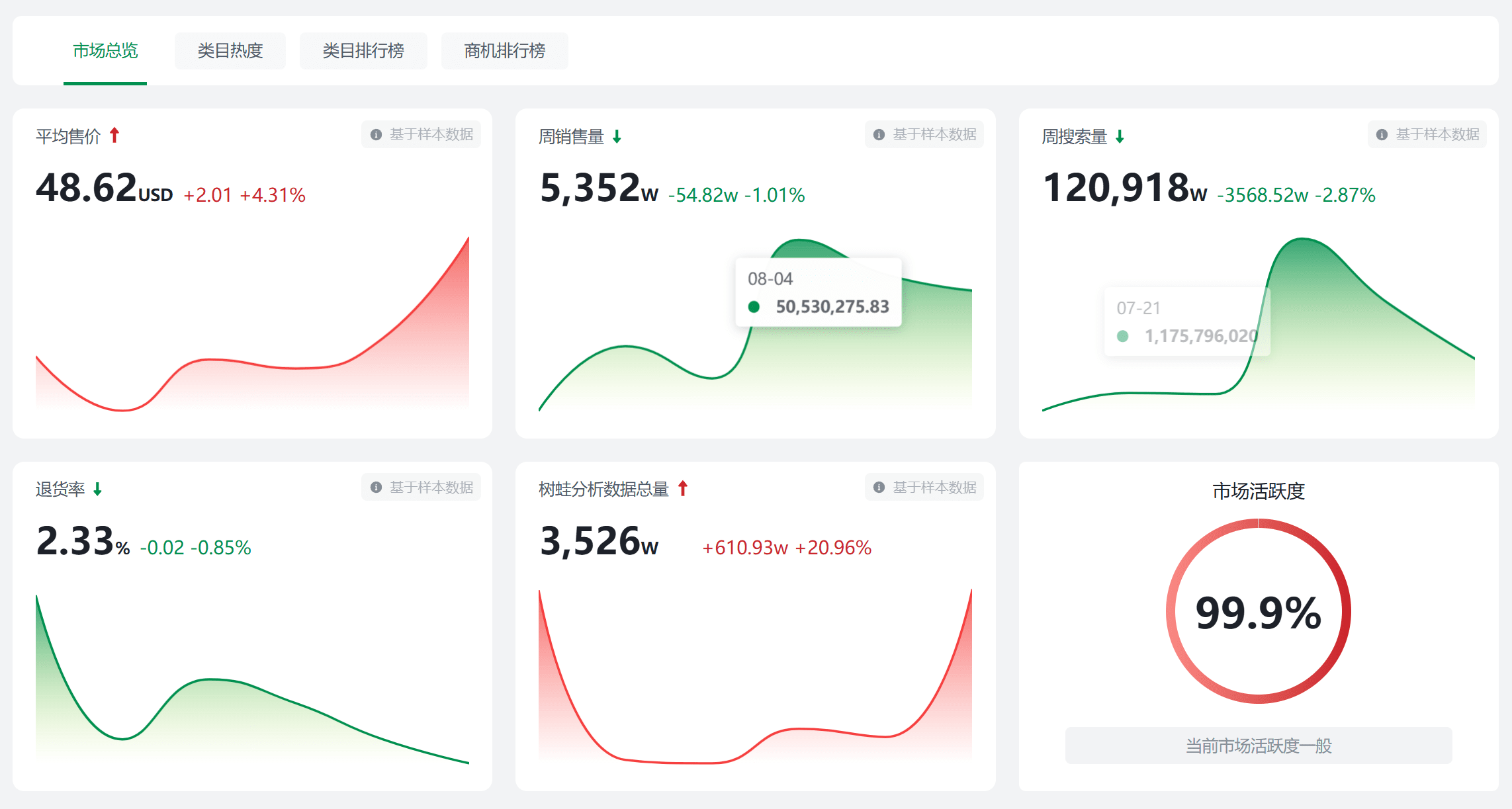Click info icon on 周搜索量 card
The height and width of the screenshot is (809, 1512).
(x=1382, y=135)
